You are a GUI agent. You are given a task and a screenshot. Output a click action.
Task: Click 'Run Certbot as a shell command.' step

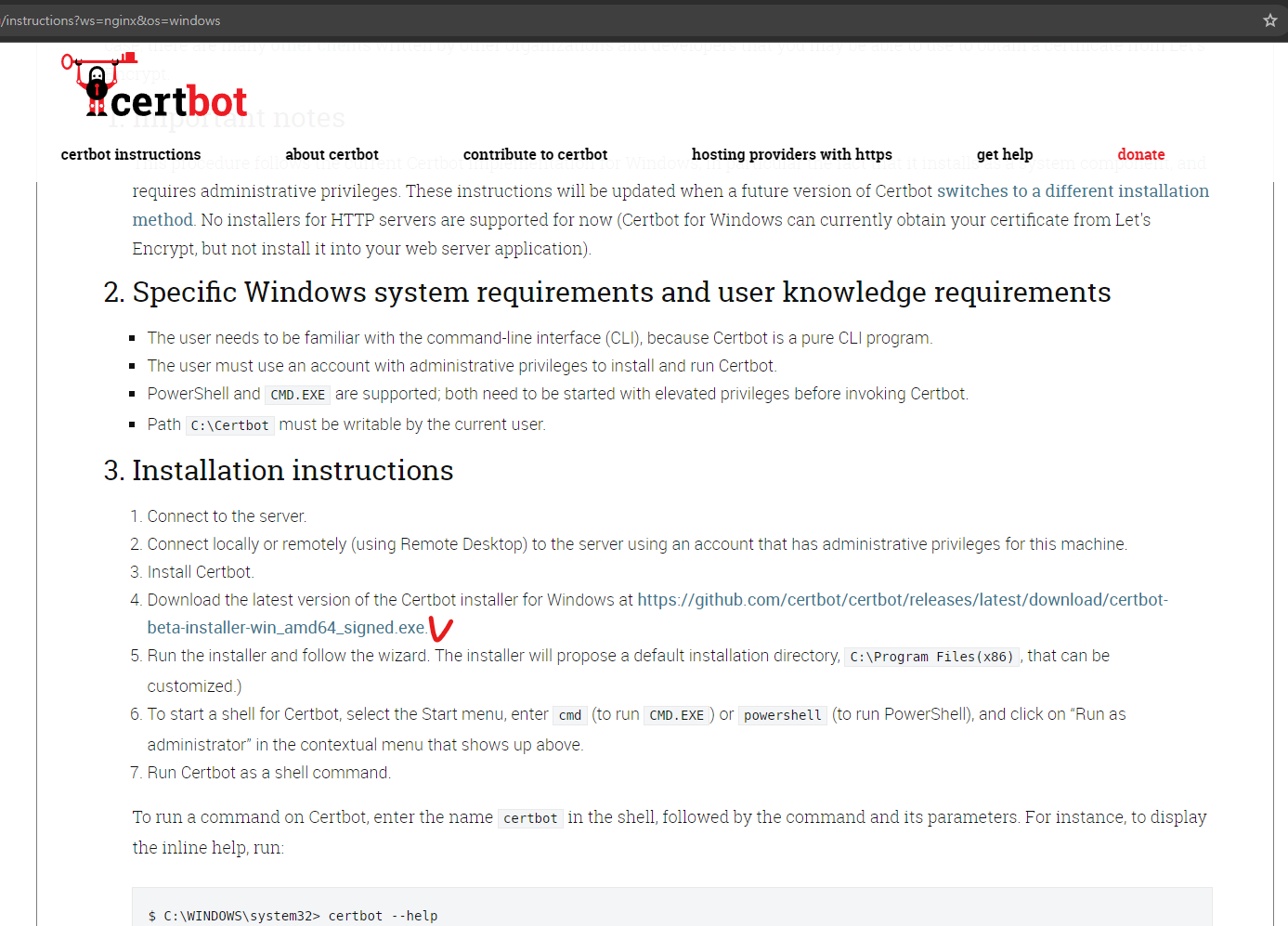[269, 773]
